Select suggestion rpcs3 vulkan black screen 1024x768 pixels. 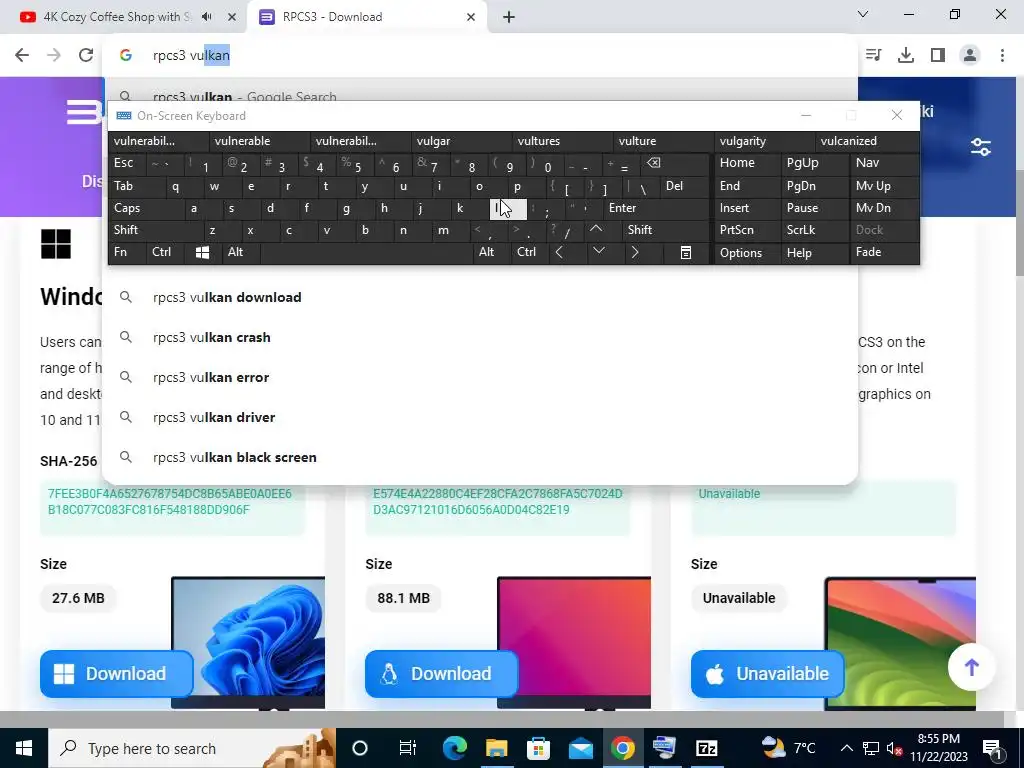[x=480, y=457]
